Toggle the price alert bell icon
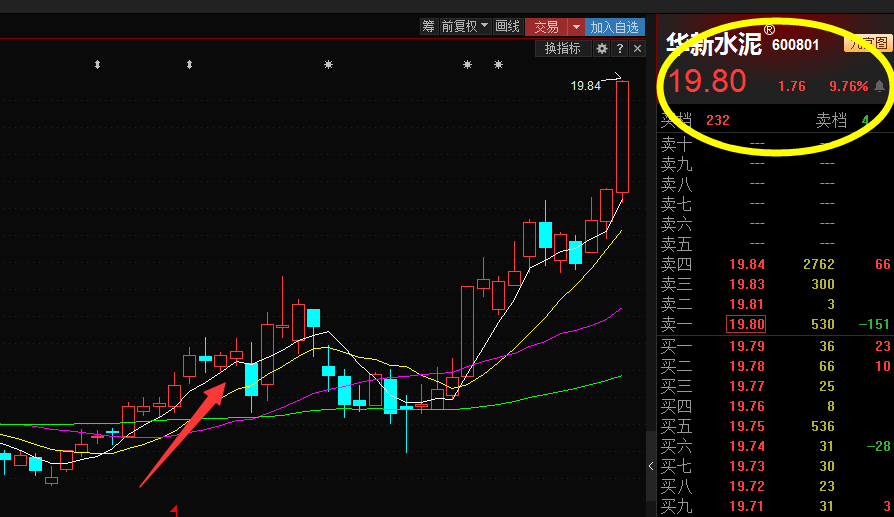 879,86
